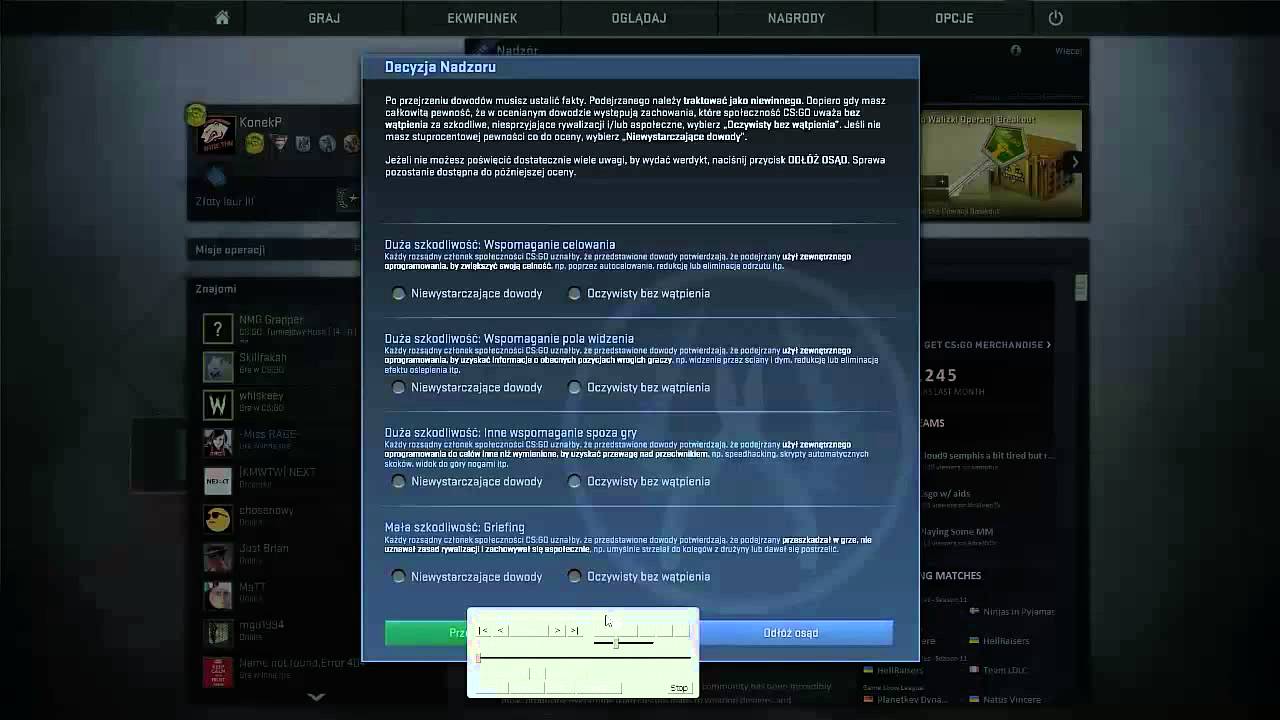Select Oczywisty bez wątpienia for Wspomaganie celowania
The image size is (1280, 720).
[574, 294]
